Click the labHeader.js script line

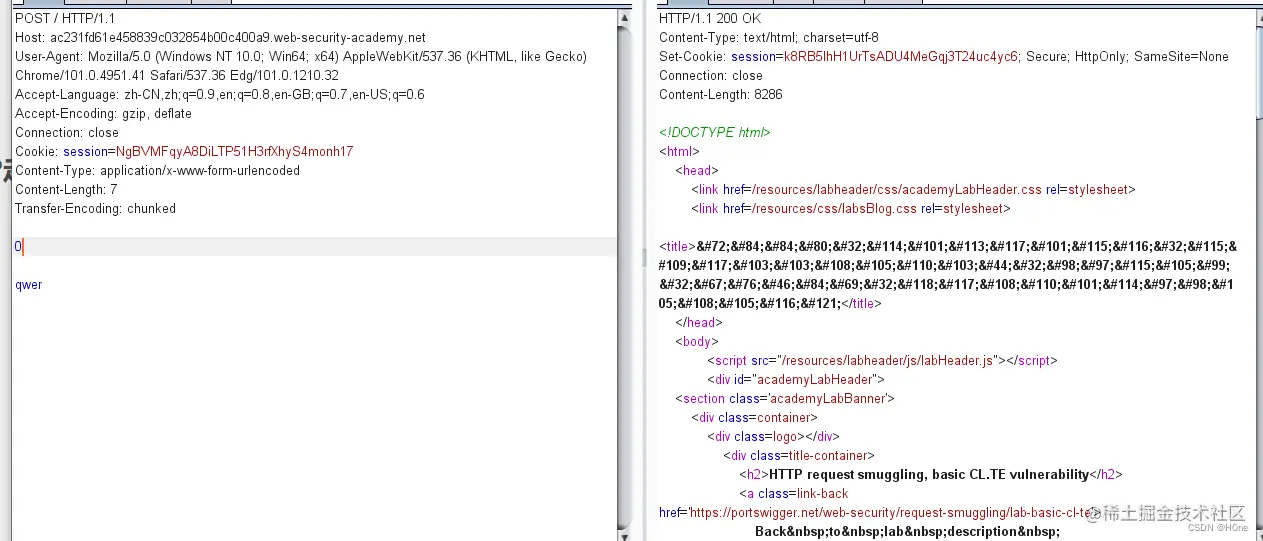[x=882, y=360]
